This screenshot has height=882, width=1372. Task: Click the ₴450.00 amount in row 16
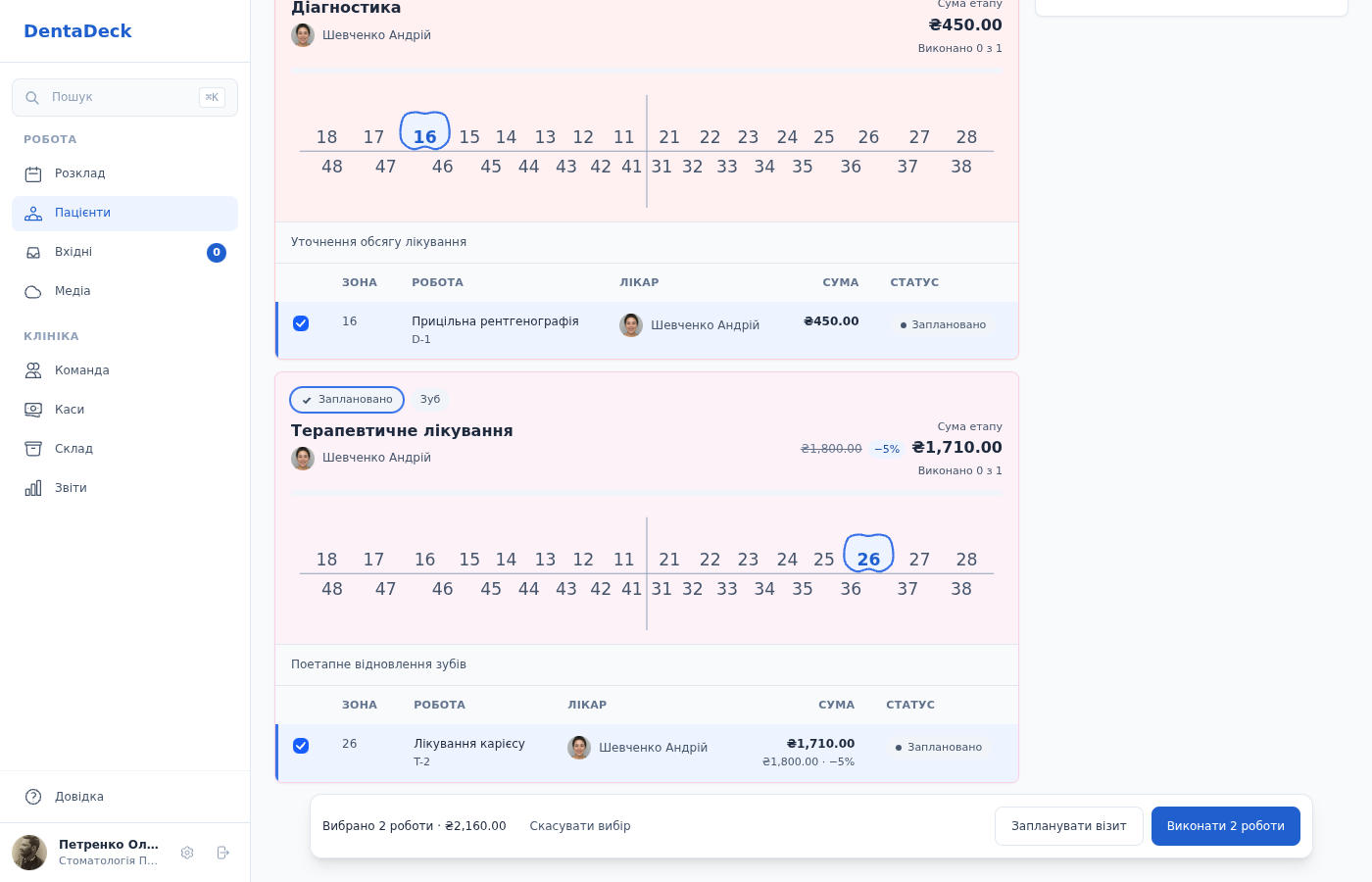pos(831,321)
